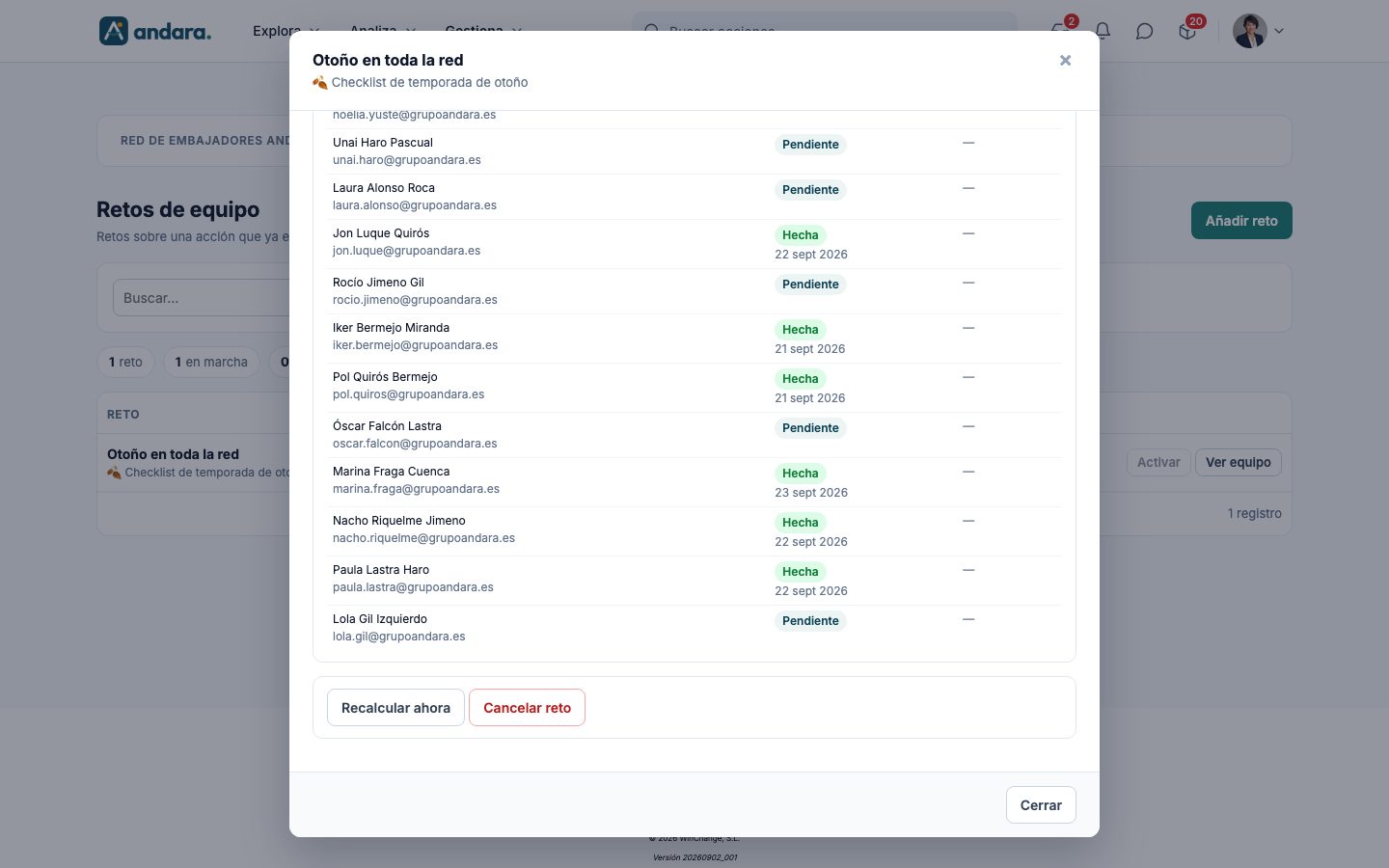Click date 23 sept 2026 for Marina Fraga
1389x868 pixels.
[x=811, y=493]
